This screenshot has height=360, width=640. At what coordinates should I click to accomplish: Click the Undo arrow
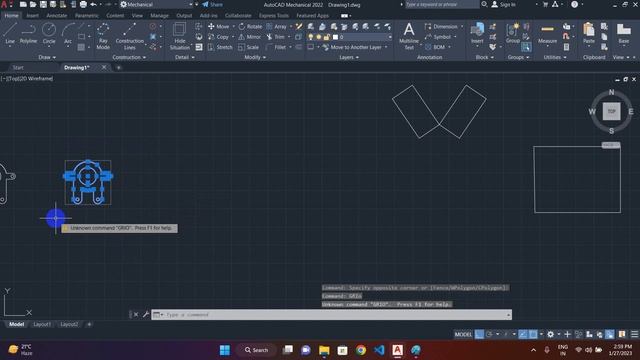[93, 4]
